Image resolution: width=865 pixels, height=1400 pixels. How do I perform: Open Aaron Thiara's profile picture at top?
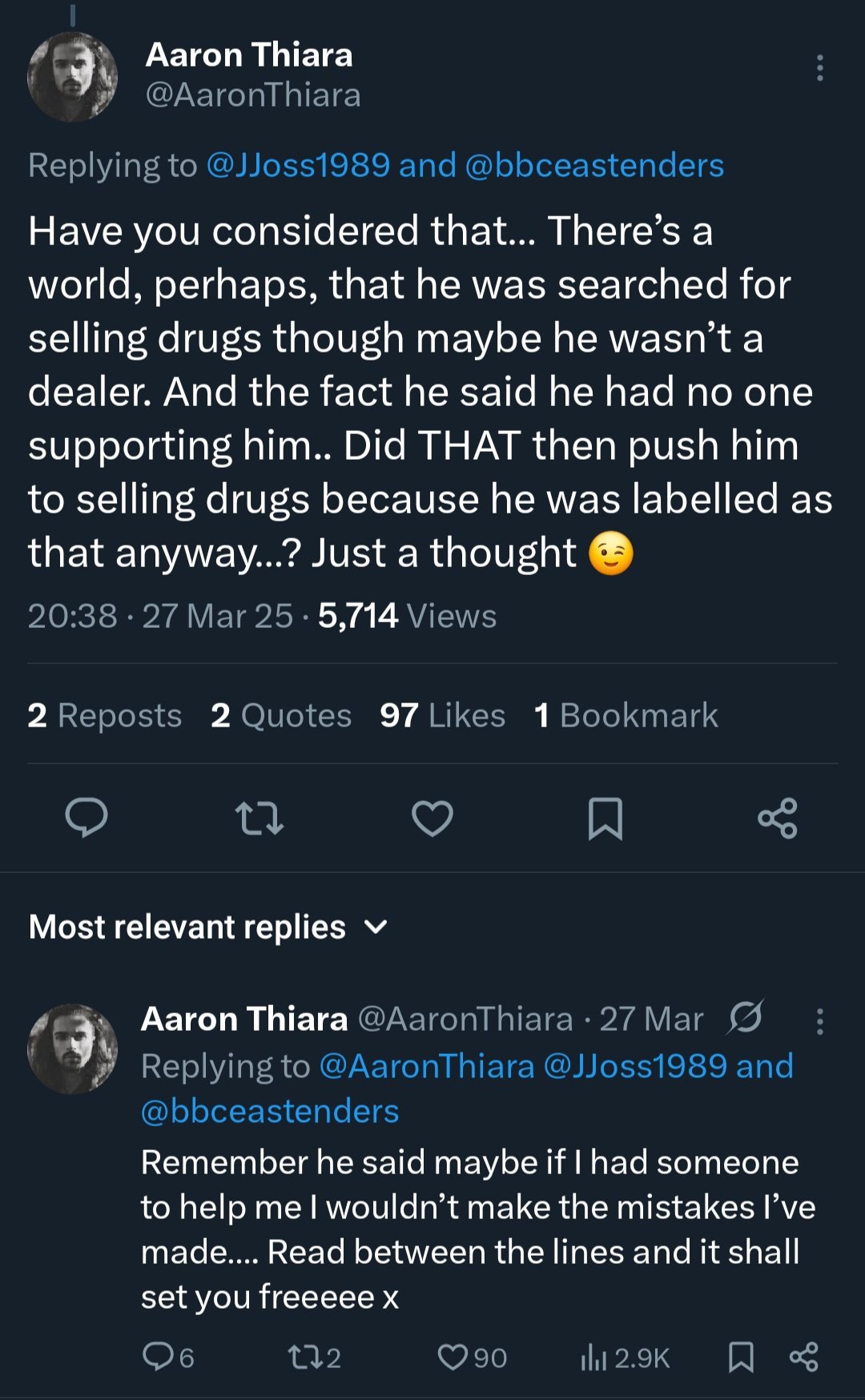click(x=73, y=77)
